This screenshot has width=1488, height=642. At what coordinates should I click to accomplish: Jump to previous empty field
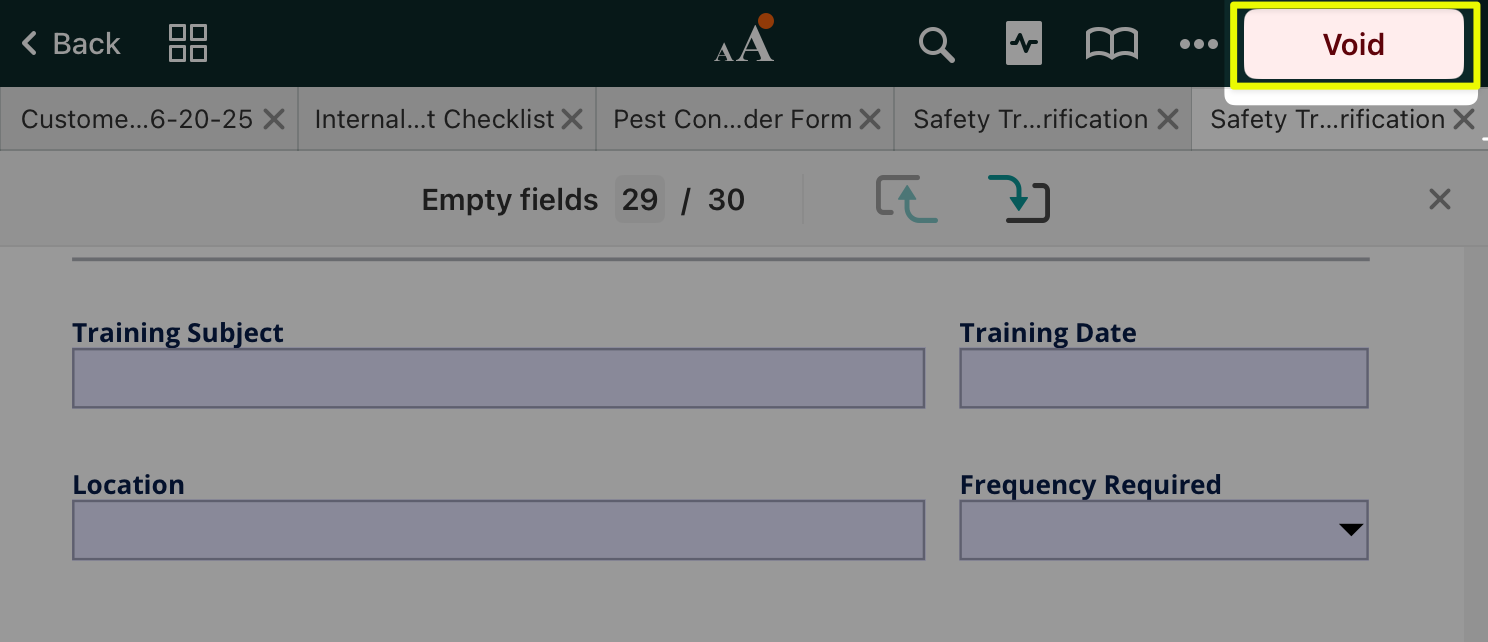tap(906, 199)
